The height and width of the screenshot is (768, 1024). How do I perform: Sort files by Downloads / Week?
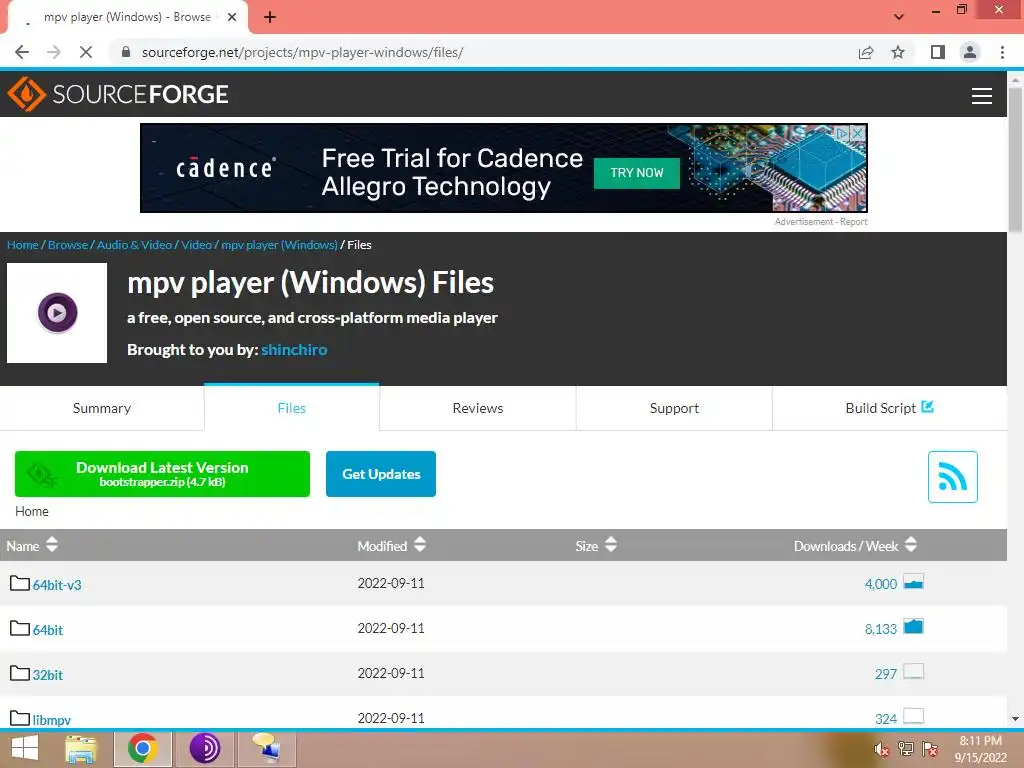point(856,545)
